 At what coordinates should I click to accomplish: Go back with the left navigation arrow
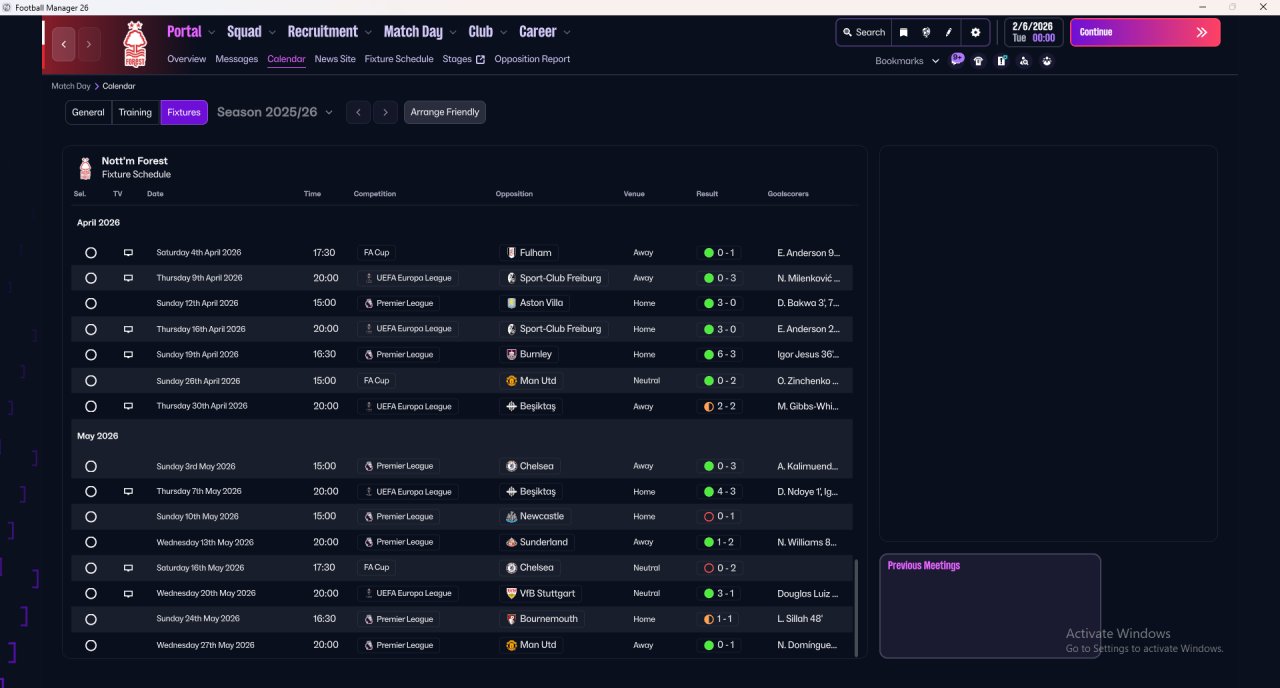(64, 44)
